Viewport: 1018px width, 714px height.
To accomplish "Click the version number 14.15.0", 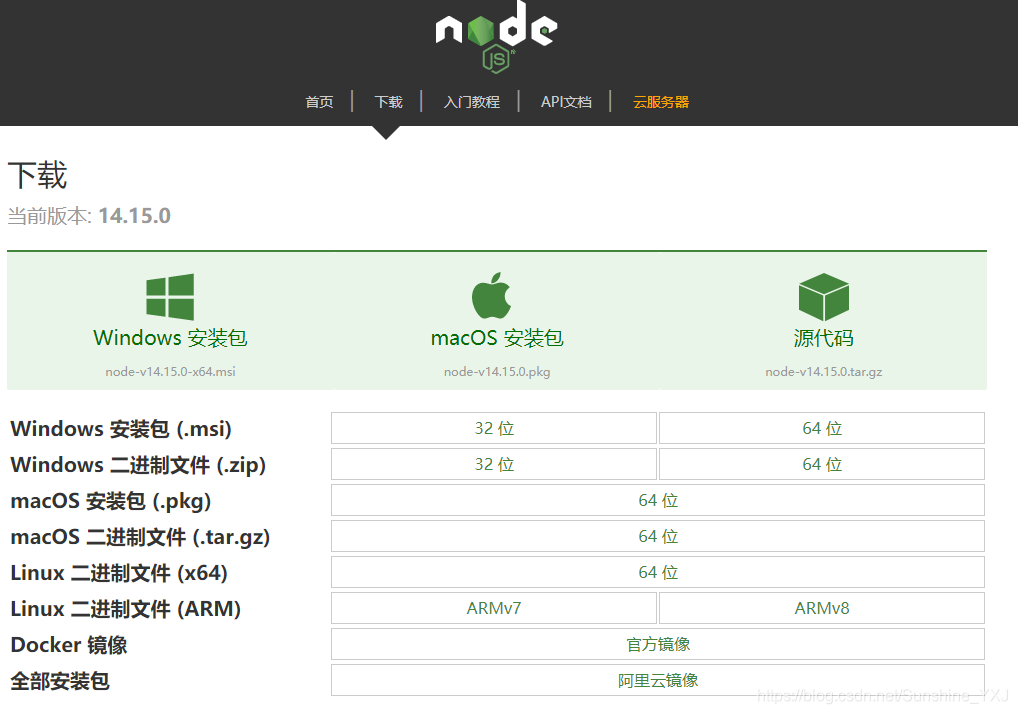I will 134,215.
